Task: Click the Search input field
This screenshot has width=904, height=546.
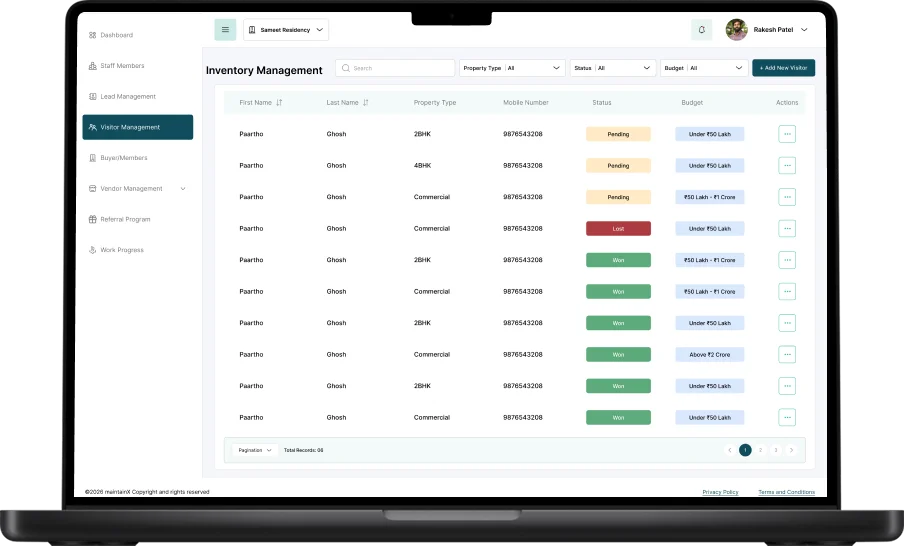Action: click(395, 68)
